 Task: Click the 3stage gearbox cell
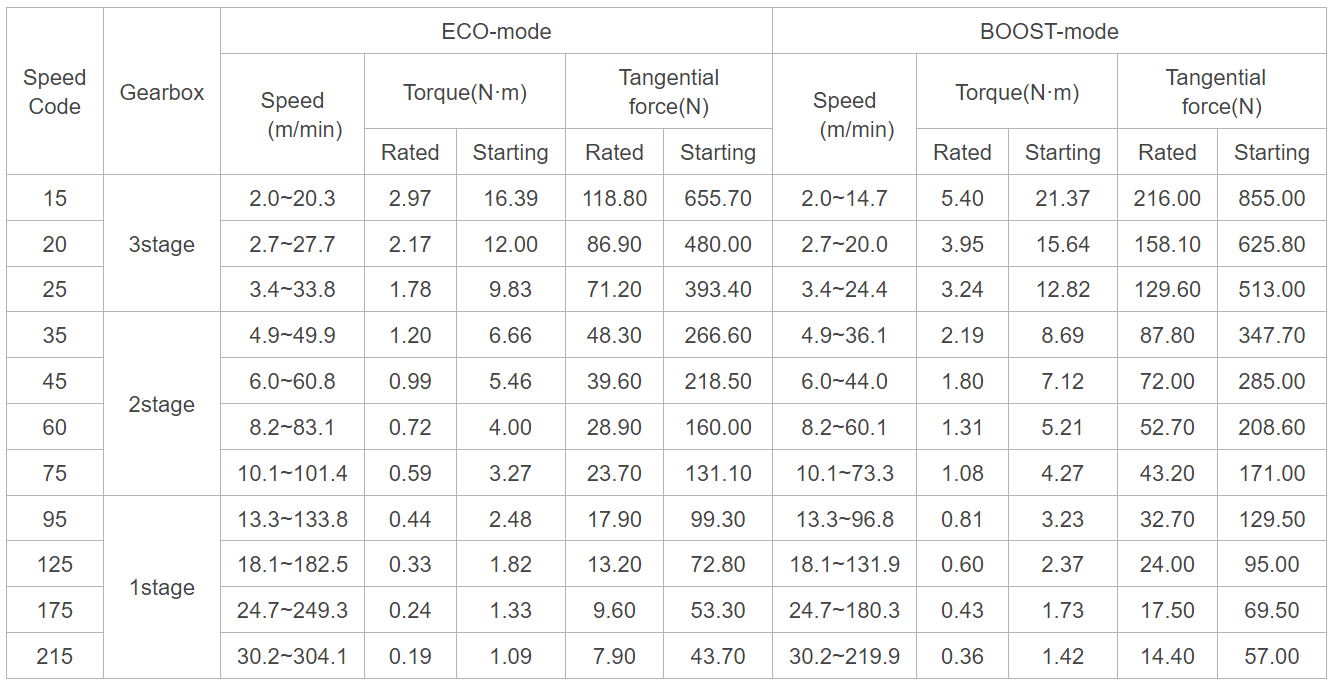162,244
